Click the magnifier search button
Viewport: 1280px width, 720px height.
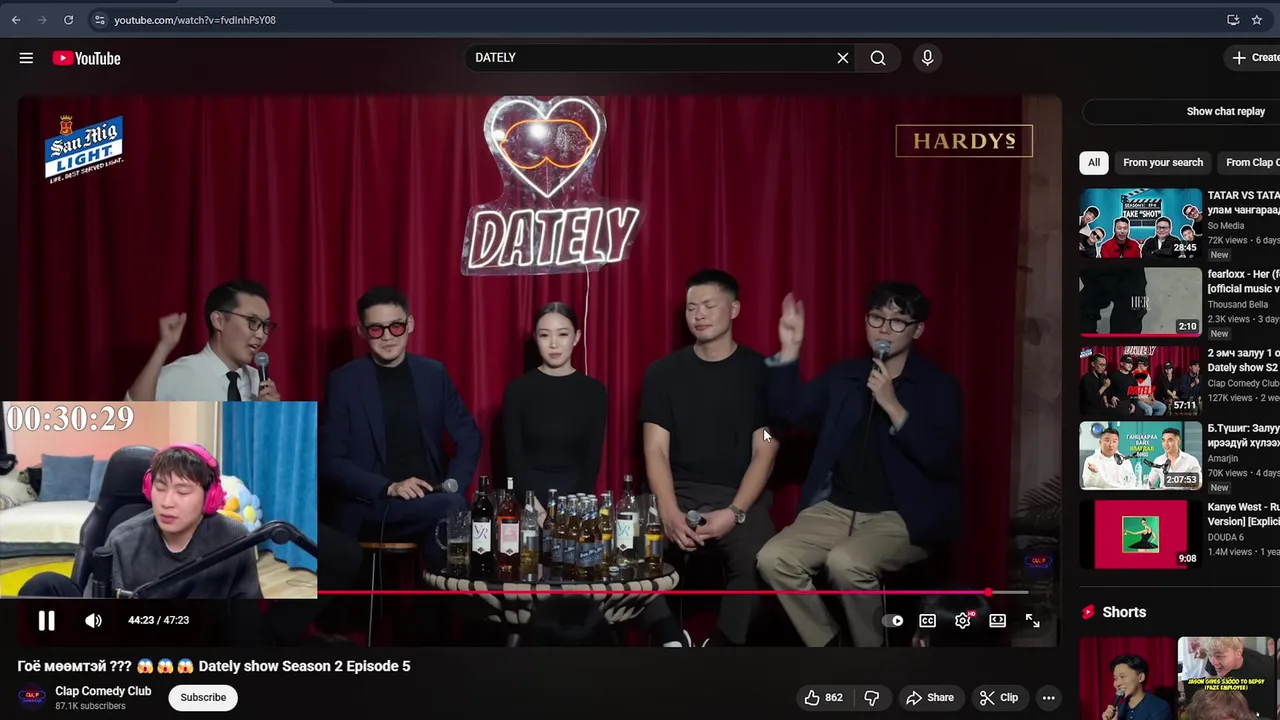tap(878, 58)
